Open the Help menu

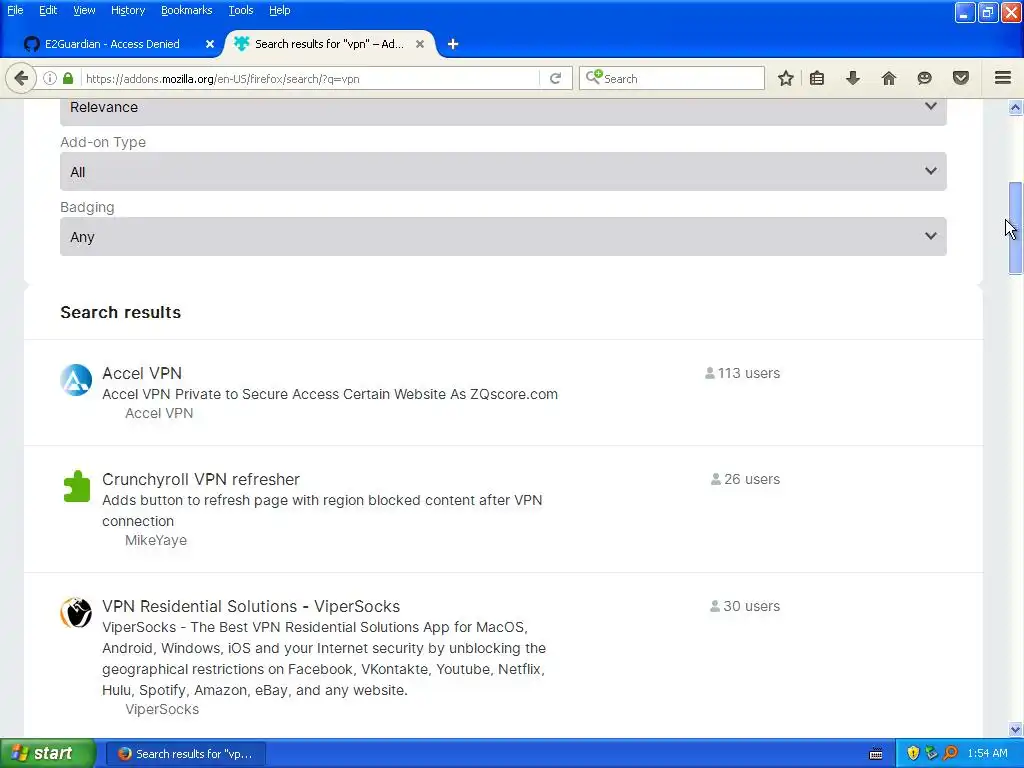(x=280, y=10)
